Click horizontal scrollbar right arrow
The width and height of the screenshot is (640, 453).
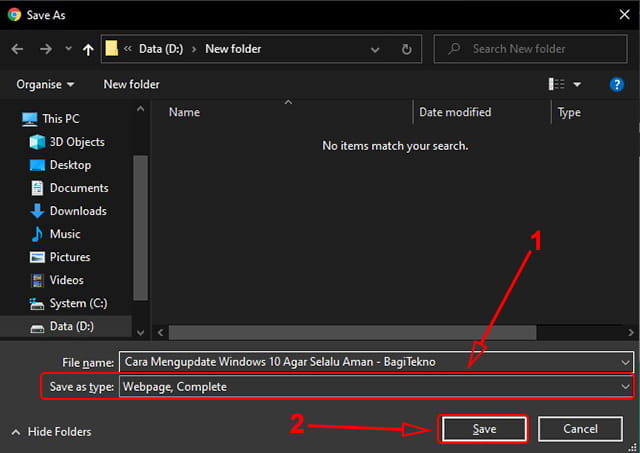[x=631, y=333]
